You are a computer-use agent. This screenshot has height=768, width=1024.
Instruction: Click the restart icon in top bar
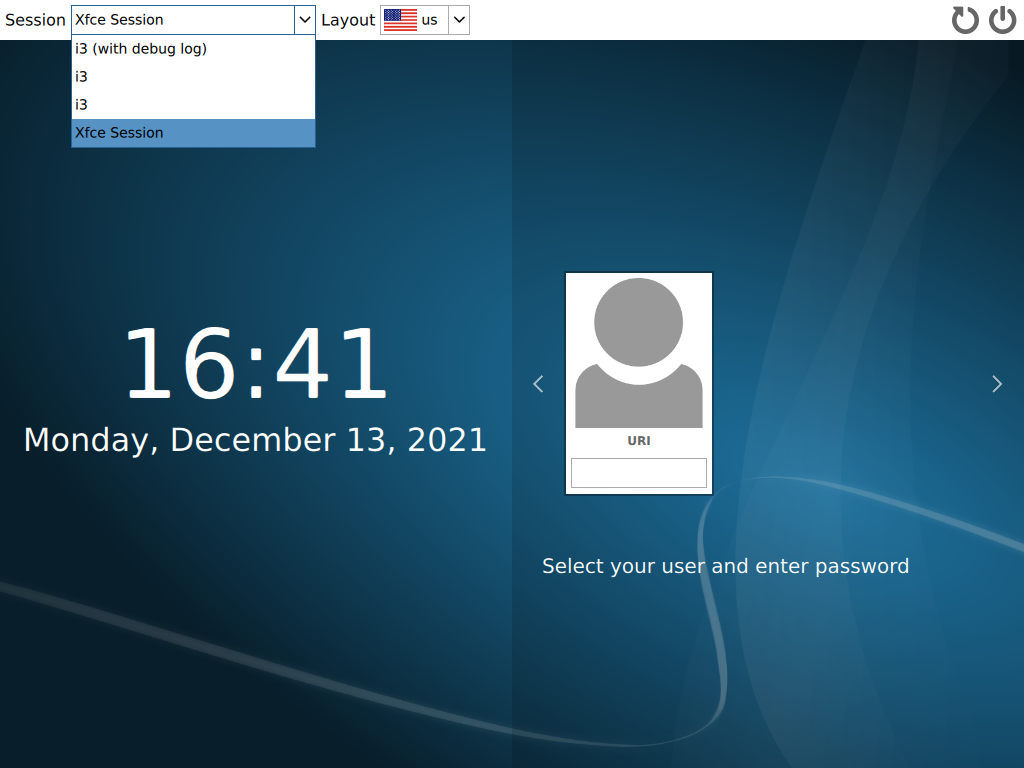tap(965, 20)
